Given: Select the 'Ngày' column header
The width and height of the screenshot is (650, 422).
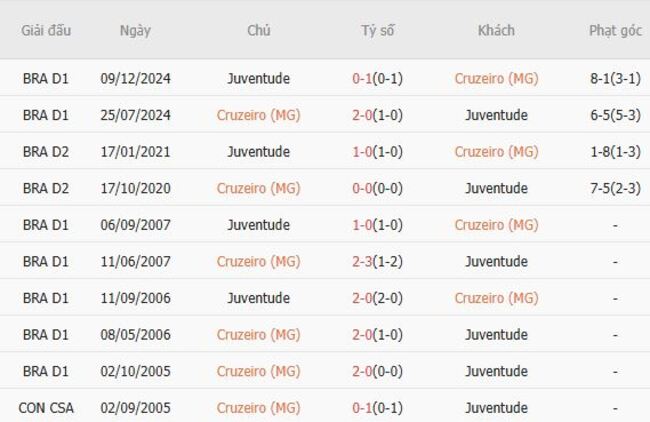Looking at the screenshot, I should [x=135, y=30].
